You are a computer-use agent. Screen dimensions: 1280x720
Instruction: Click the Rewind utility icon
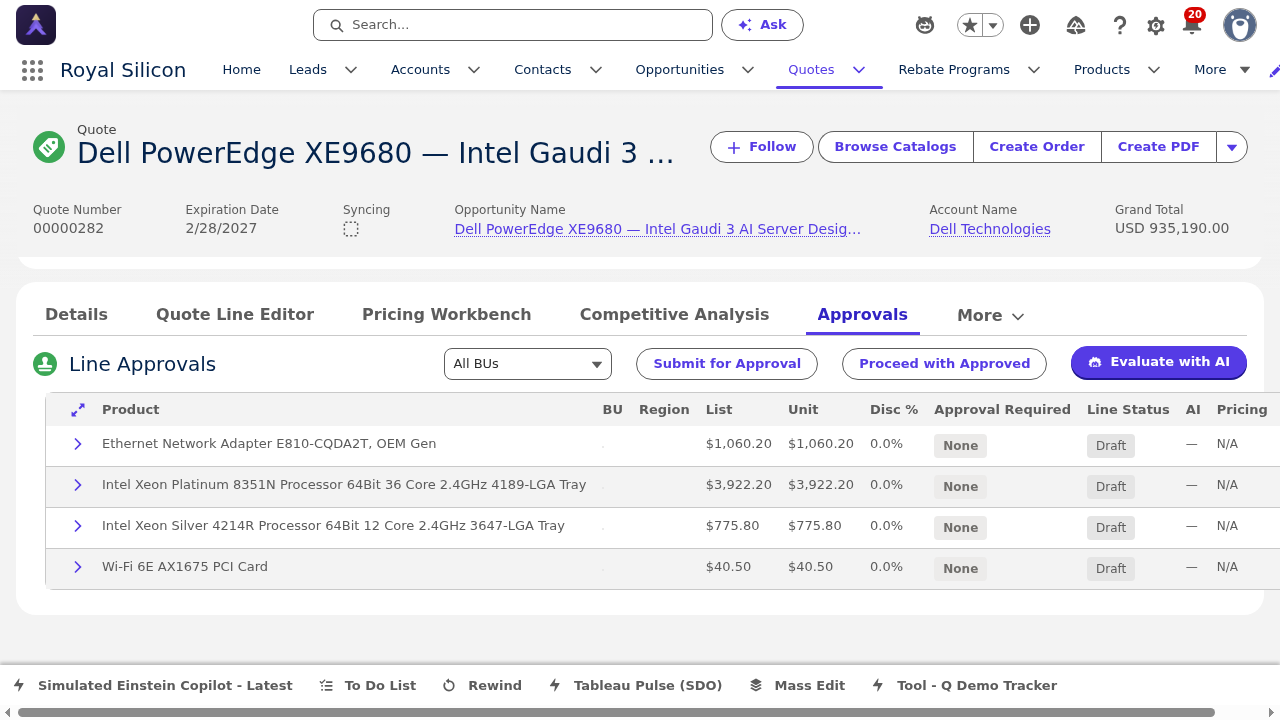[449, 685]
